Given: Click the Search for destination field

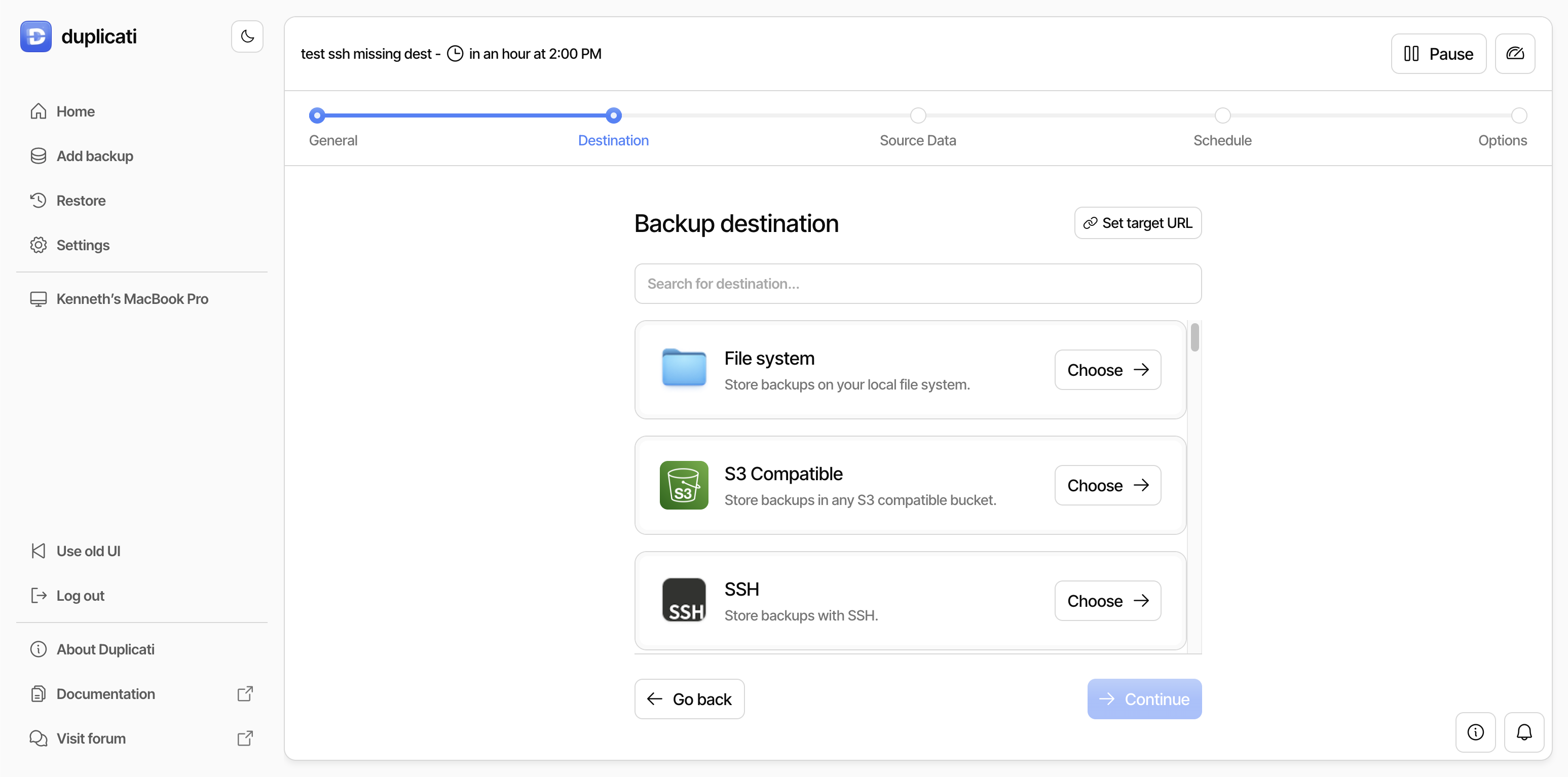Looking at the screenshot, I should pyautogui.click(x=917, y=284).
